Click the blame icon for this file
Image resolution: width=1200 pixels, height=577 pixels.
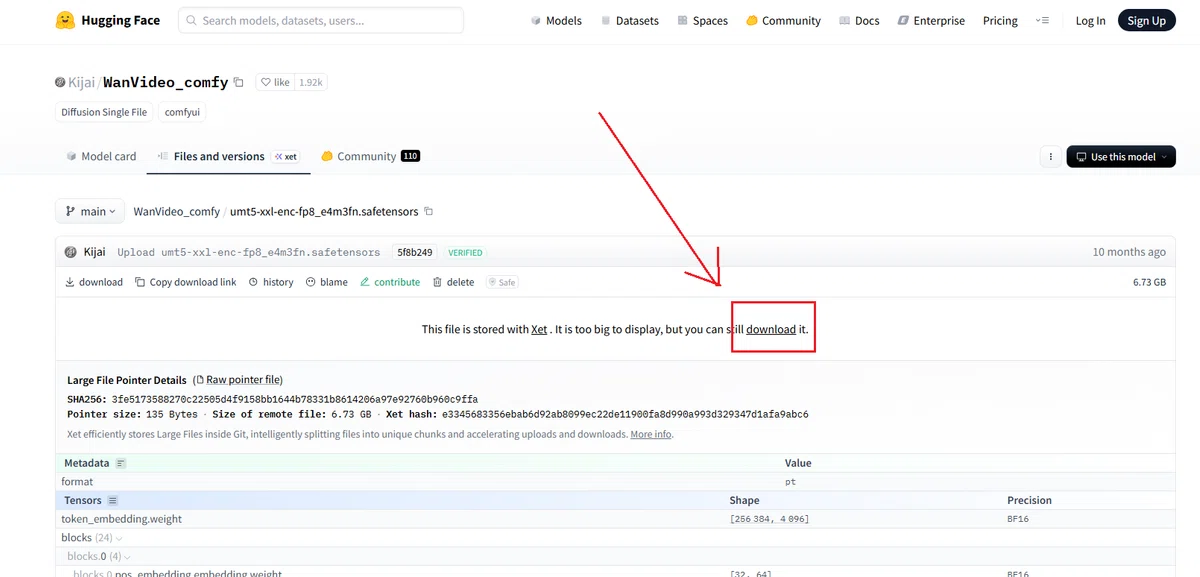[x=311, y=282]
